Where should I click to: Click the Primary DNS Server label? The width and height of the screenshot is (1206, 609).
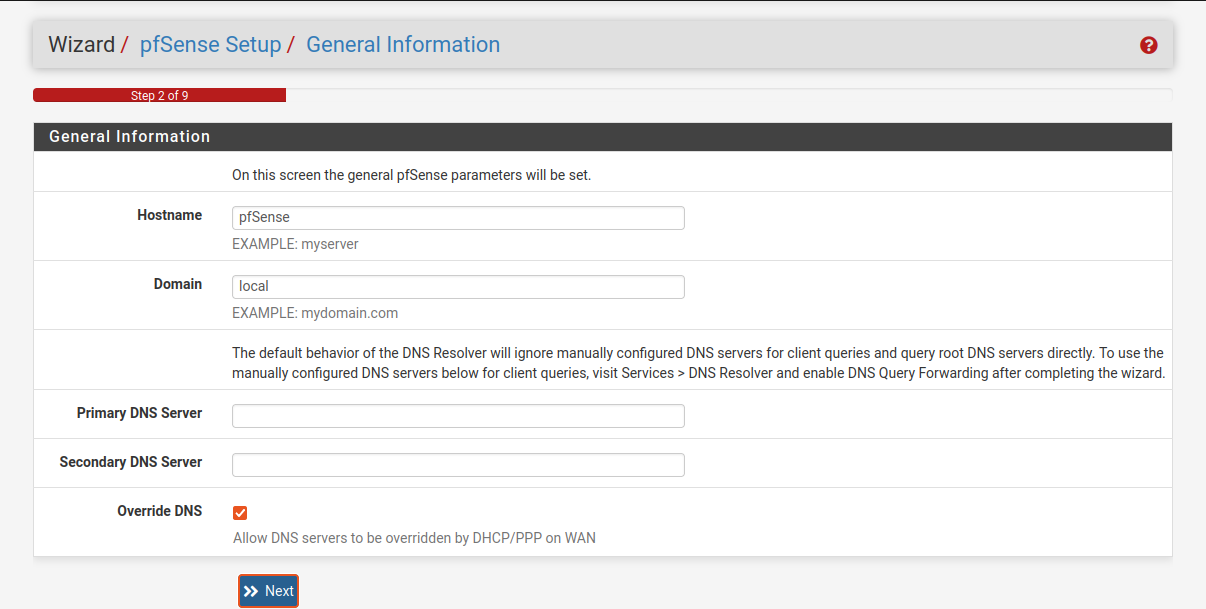pos(139,413)
